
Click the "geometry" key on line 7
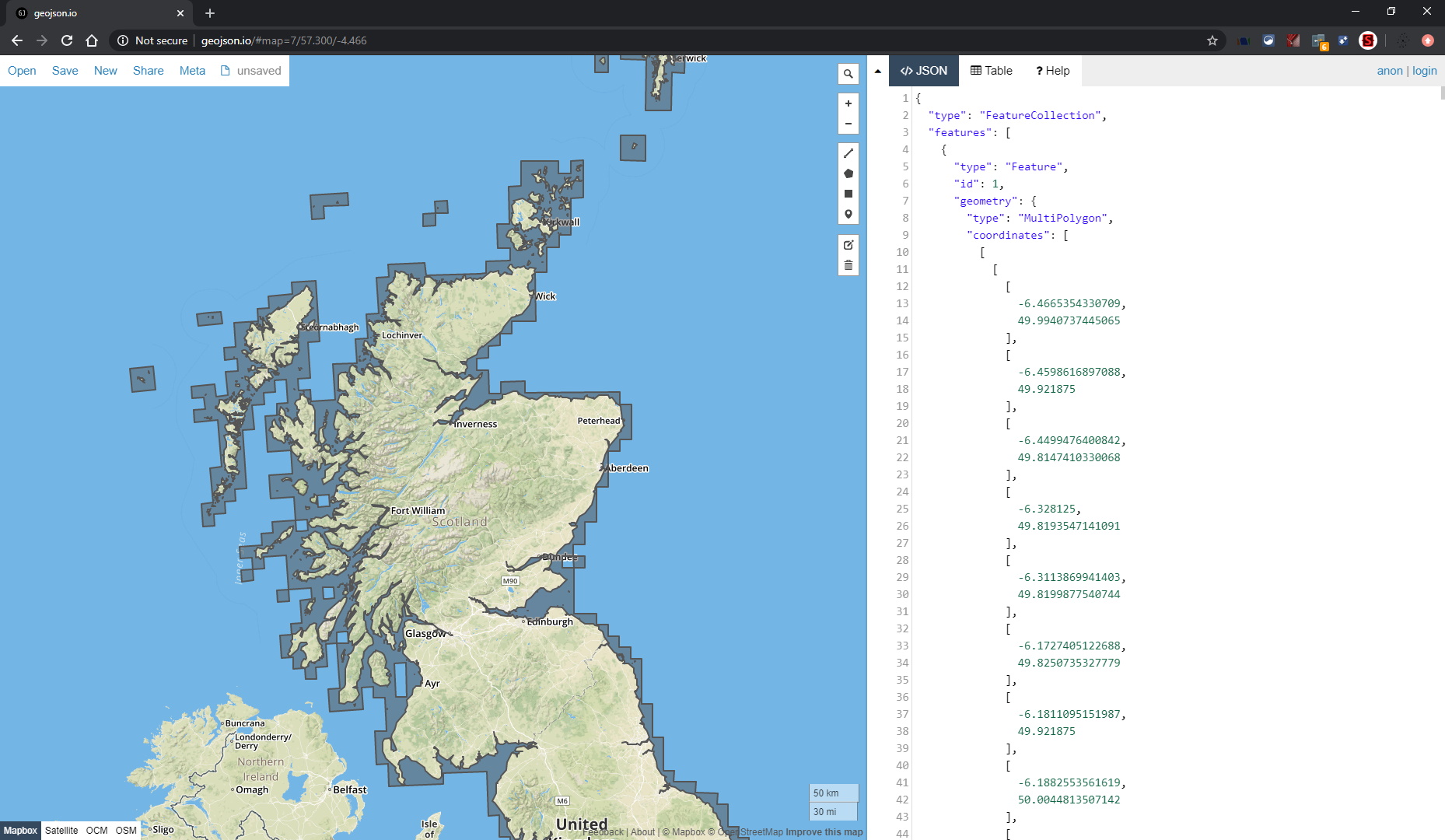986,201
